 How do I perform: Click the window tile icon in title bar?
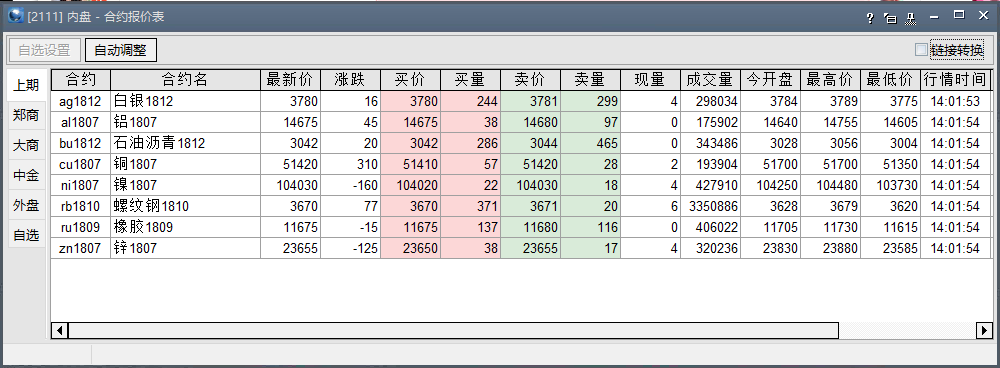pyautogui.click(x=890, y=18)
